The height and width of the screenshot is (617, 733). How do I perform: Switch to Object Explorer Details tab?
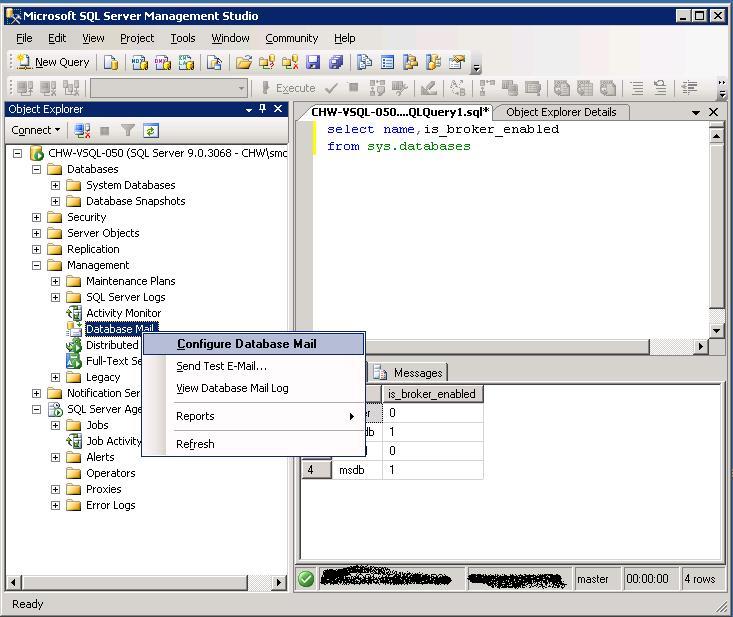point(561,112)
